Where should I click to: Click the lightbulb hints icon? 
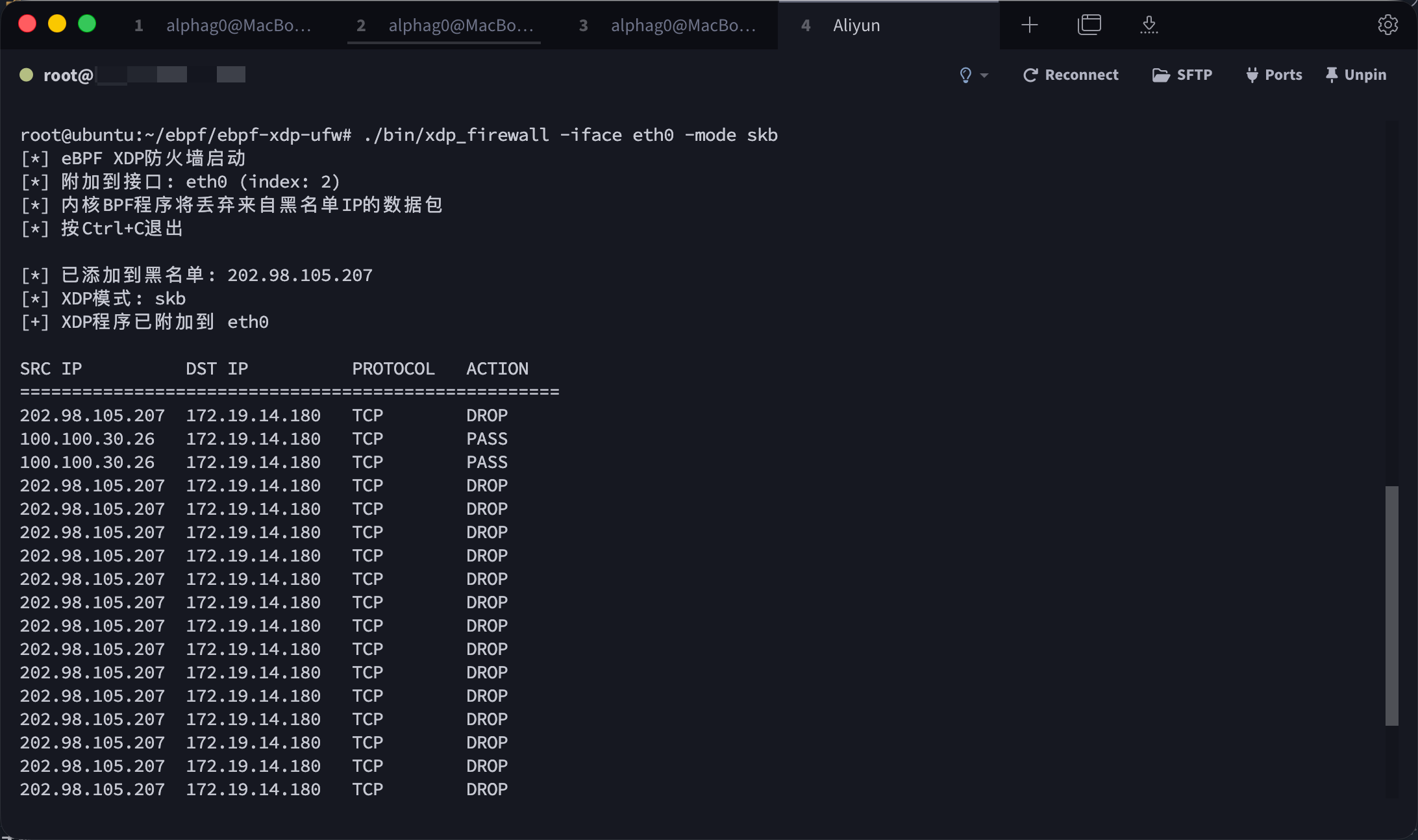[x=965, y=75]
